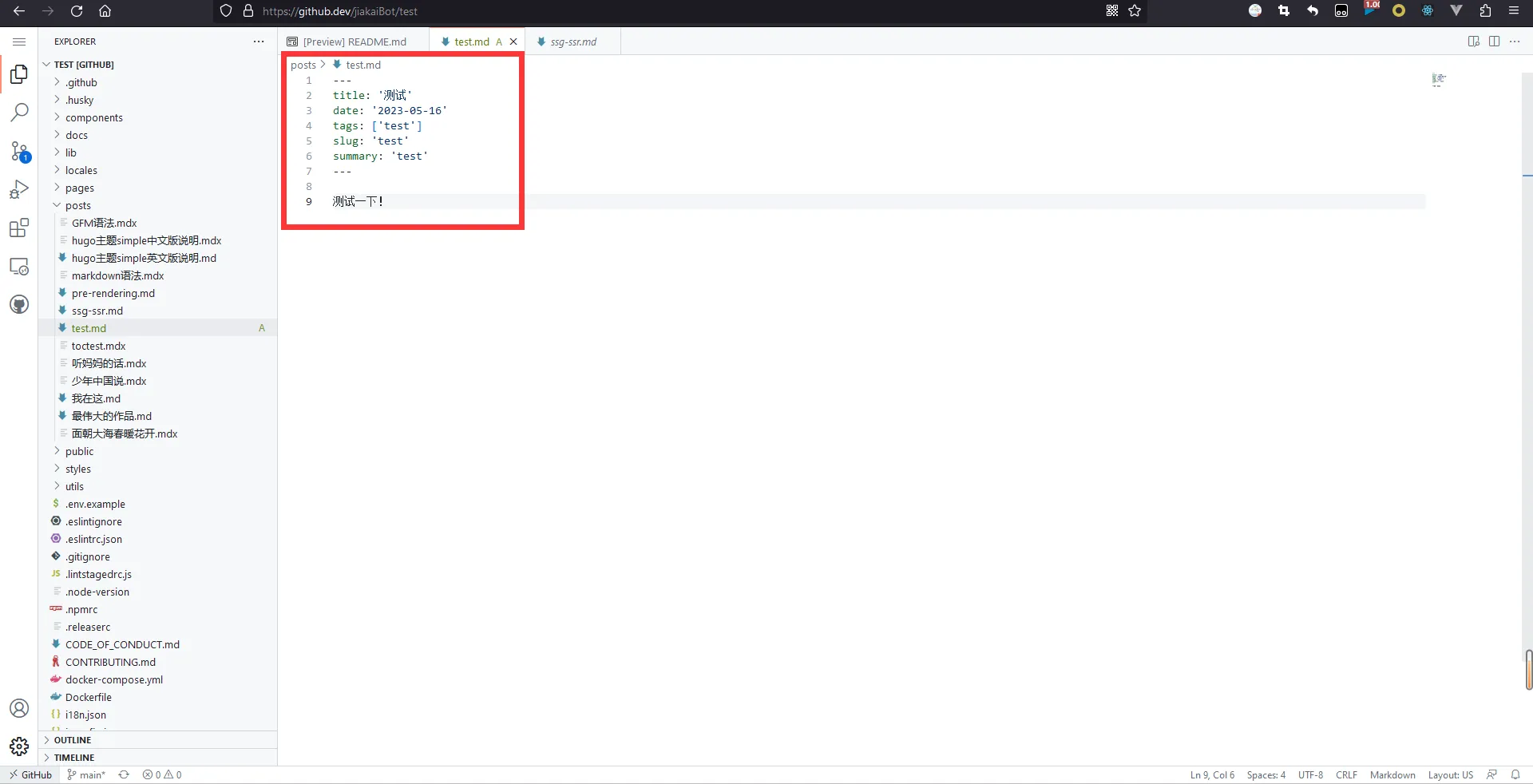The image size is (1533, 784).
Task: Change the CRLF end of line sequence
Action: [x=1346, y=774]
